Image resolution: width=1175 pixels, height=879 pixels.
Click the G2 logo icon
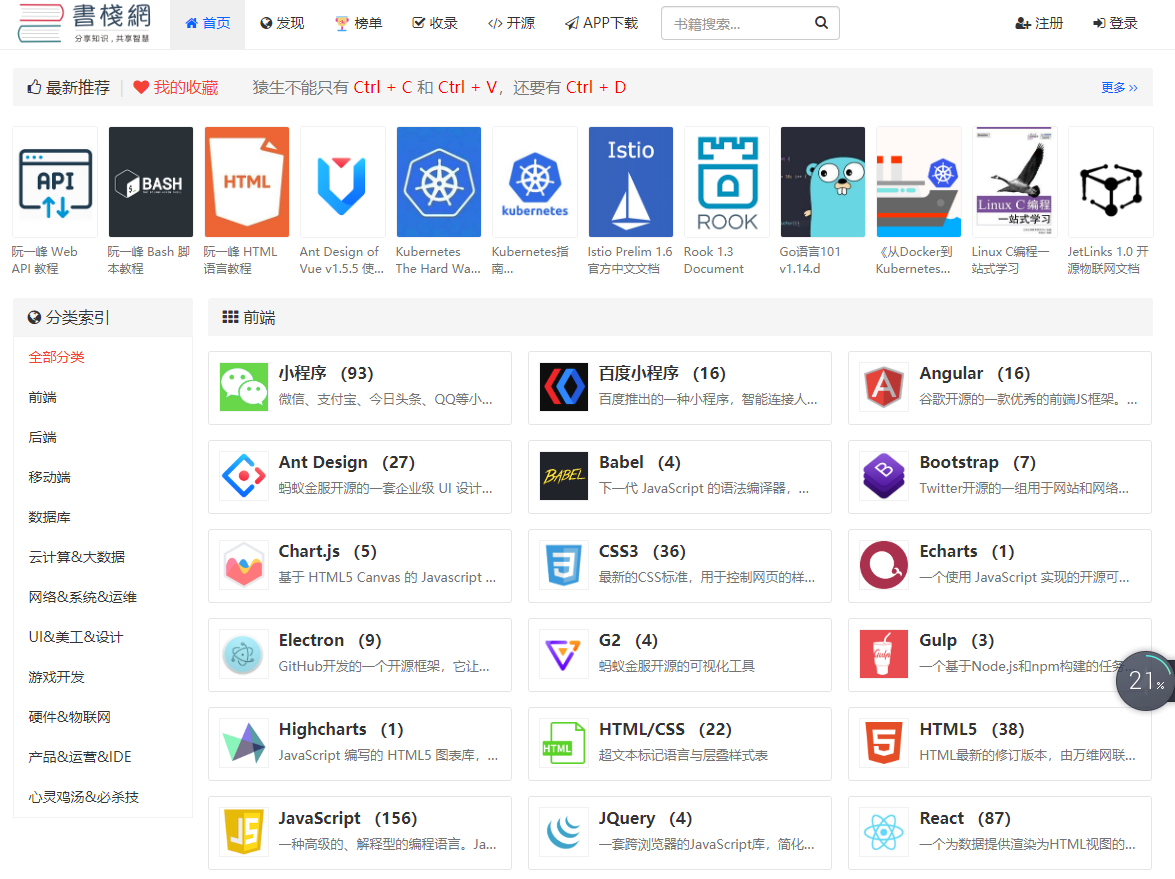pos(564,654)
